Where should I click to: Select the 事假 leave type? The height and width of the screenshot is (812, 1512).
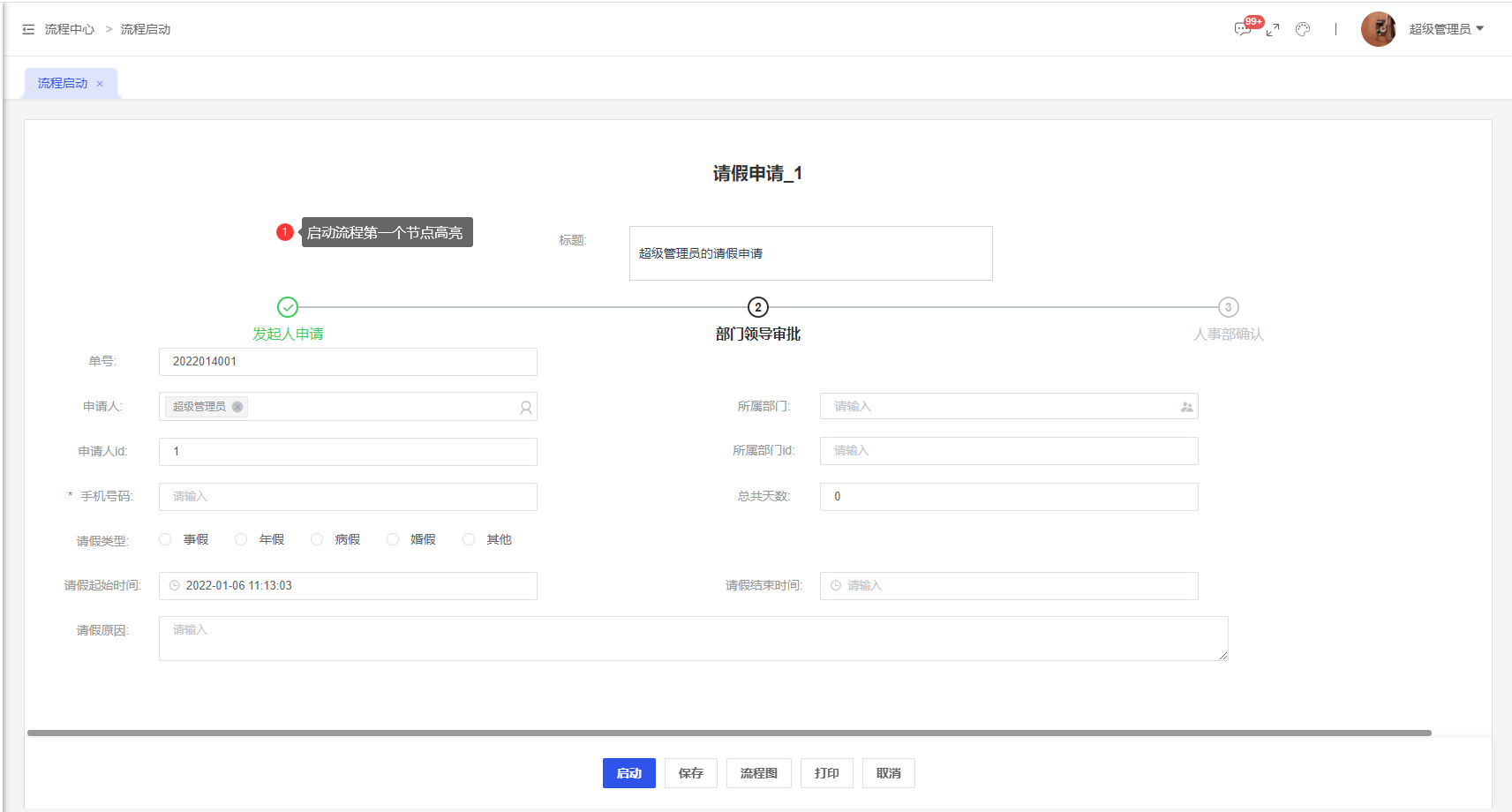pos(165,539)
